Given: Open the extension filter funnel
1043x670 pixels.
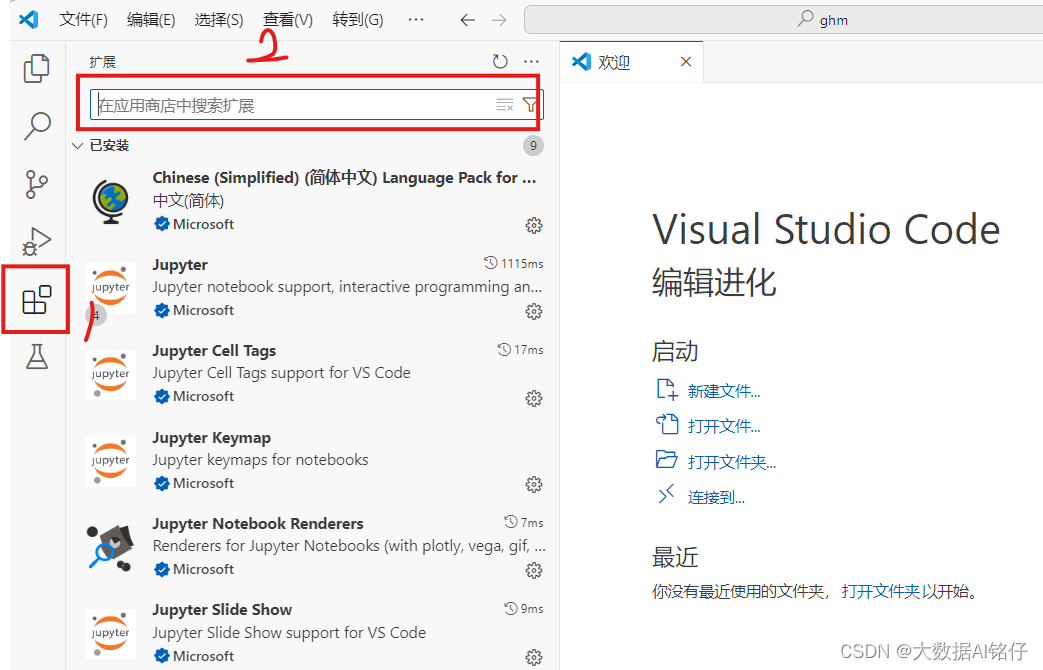Looking at the screenshot, I should pyautogui.click(x=530, y=105).
